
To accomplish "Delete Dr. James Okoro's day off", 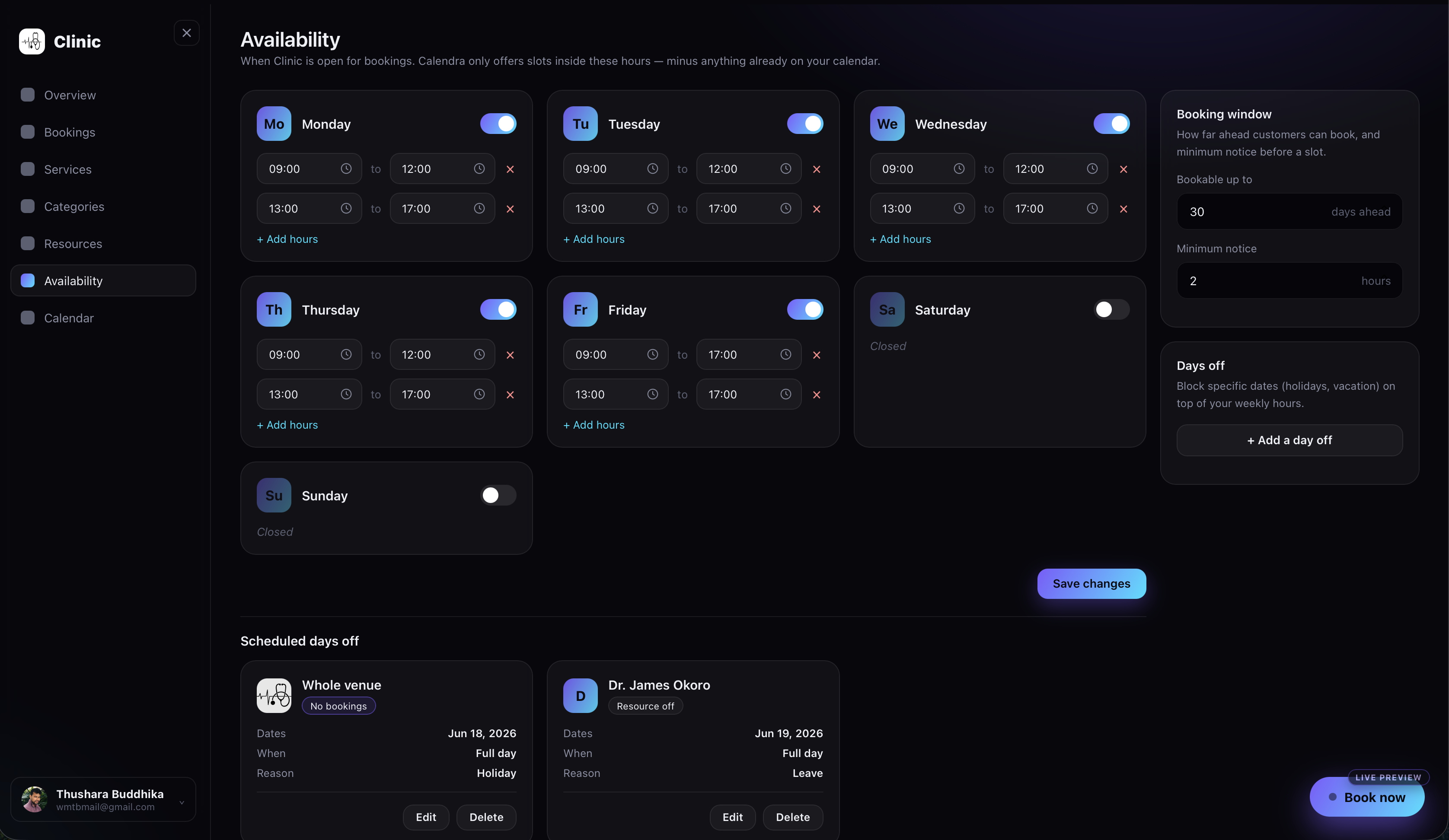I will pos(793,817).
